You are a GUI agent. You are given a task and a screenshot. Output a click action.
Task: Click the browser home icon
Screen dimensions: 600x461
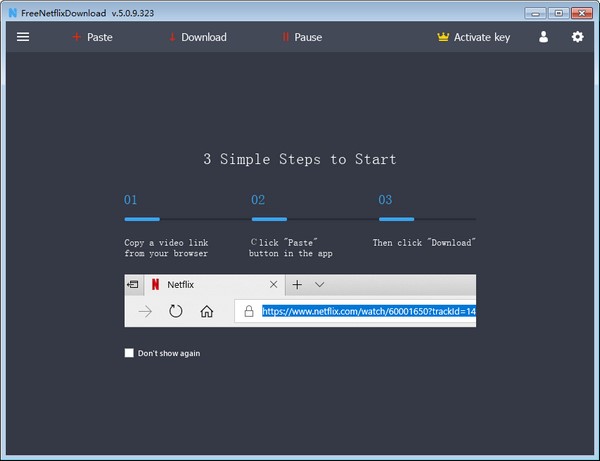tap(207, 311)
